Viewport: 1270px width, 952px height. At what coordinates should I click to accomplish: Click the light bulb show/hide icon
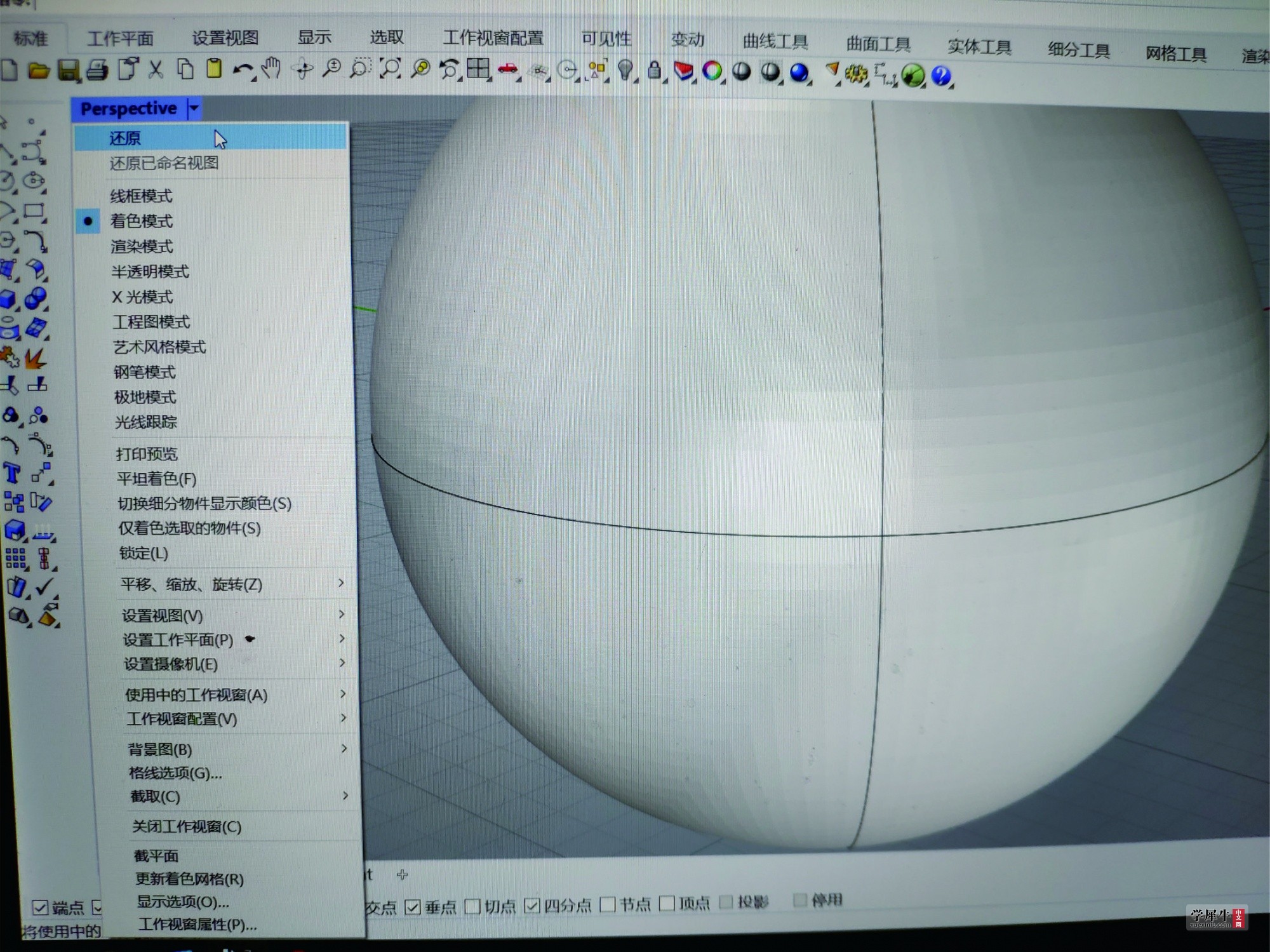625,70
